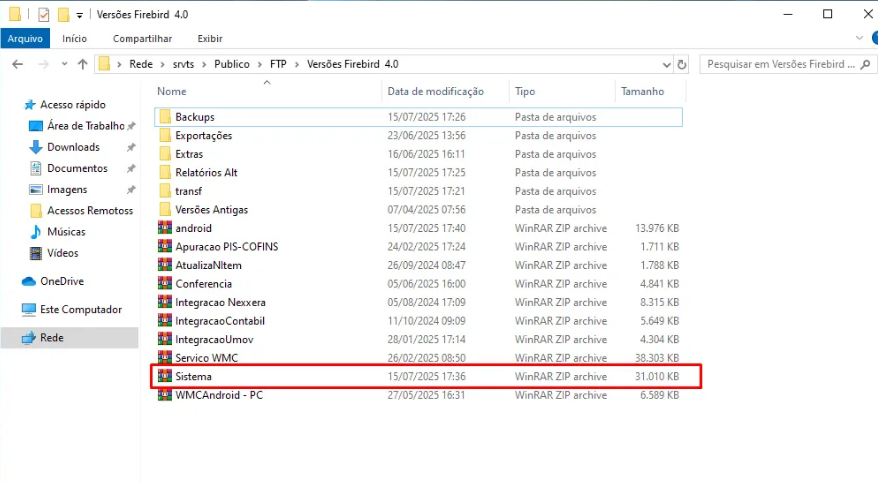The image size is (878, 483).
Task: Navigate to Publico in the breadcrumb path
Action: point(232,64)
